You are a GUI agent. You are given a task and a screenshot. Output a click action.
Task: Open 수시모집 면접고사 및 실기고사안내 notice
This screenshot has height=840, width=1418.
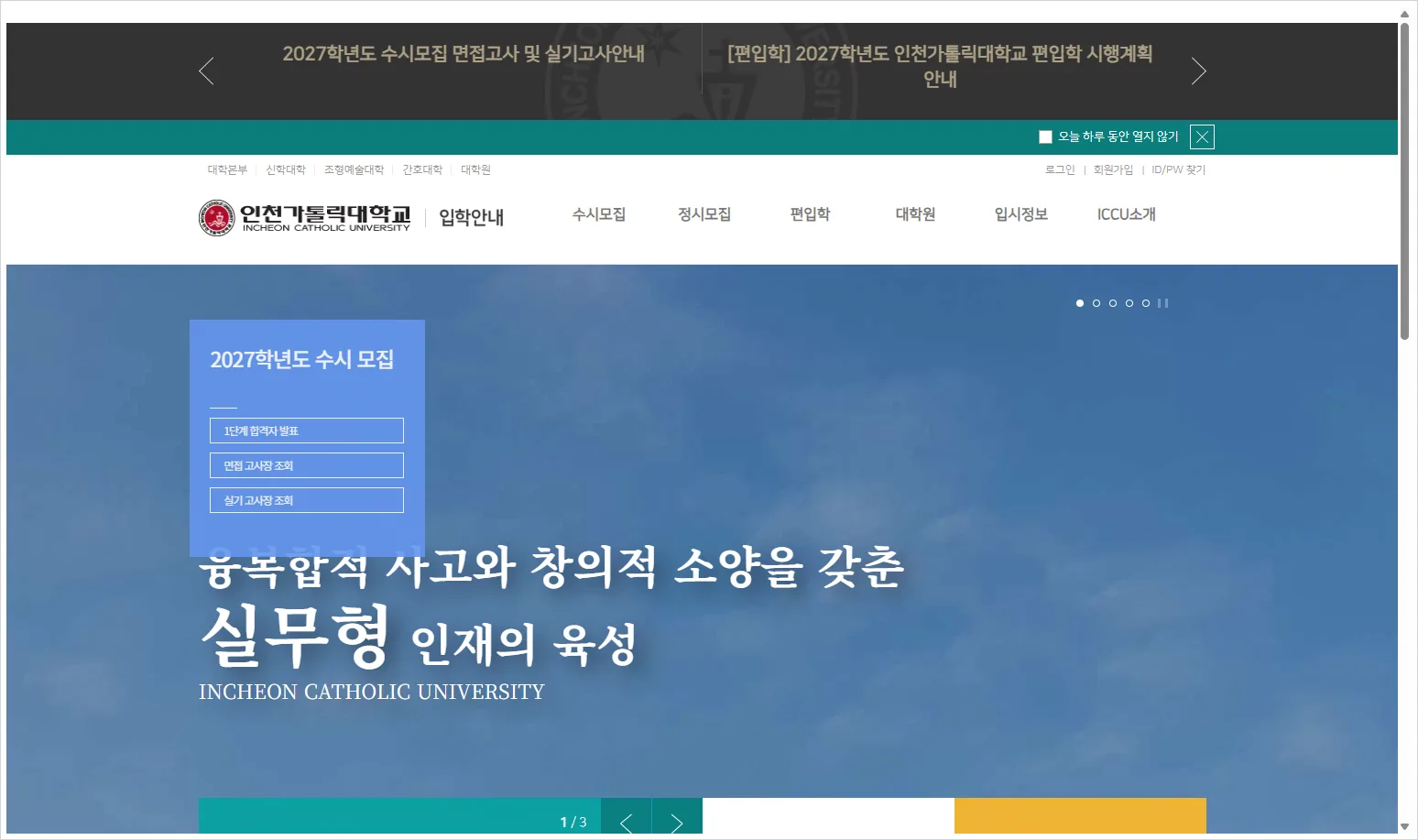click(464, 54)
